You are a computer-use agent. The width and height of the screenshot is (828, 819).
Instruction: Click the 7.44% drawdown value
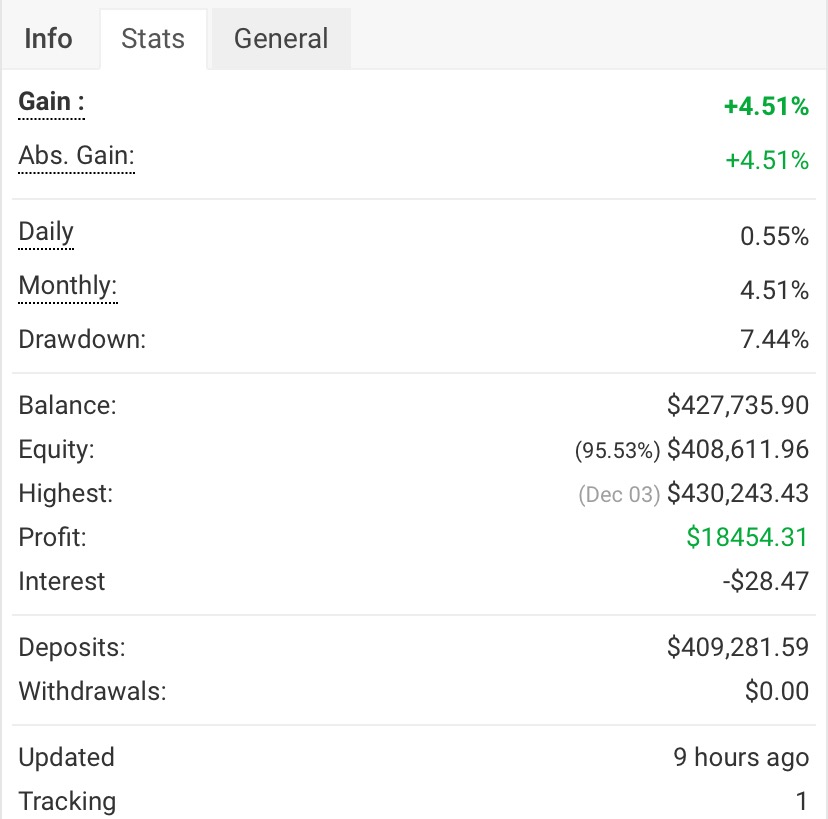coord(774,340)
